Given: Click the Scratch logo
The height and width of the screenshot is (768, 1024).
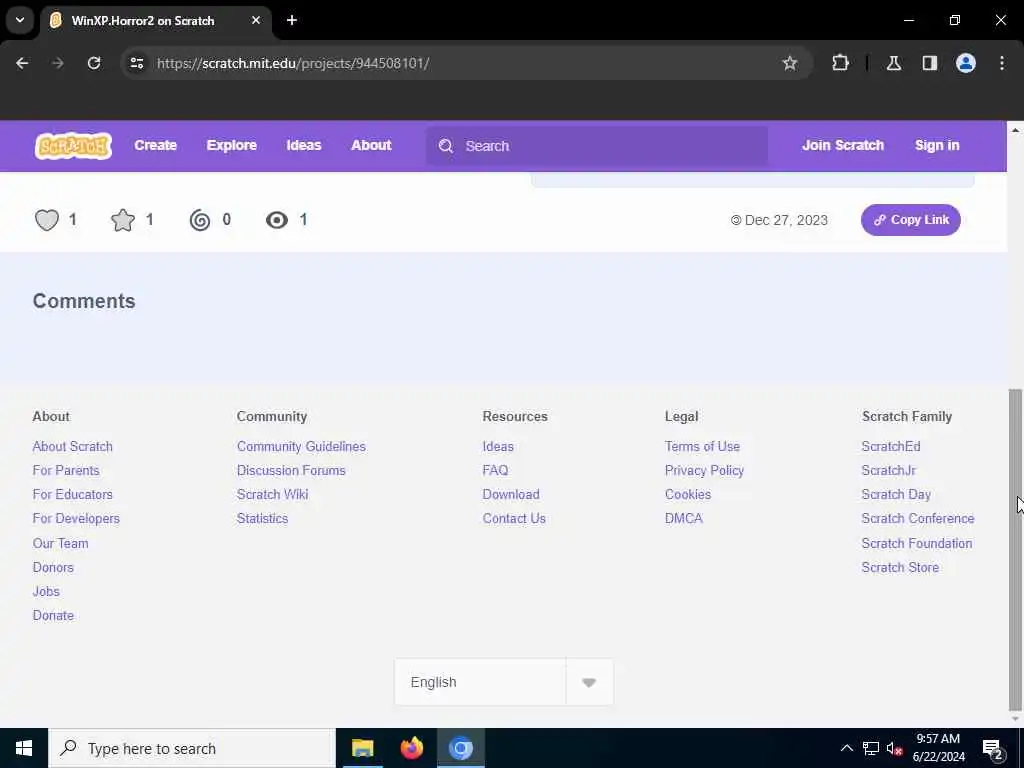Looking at the screenshot, I should (73, 146).
